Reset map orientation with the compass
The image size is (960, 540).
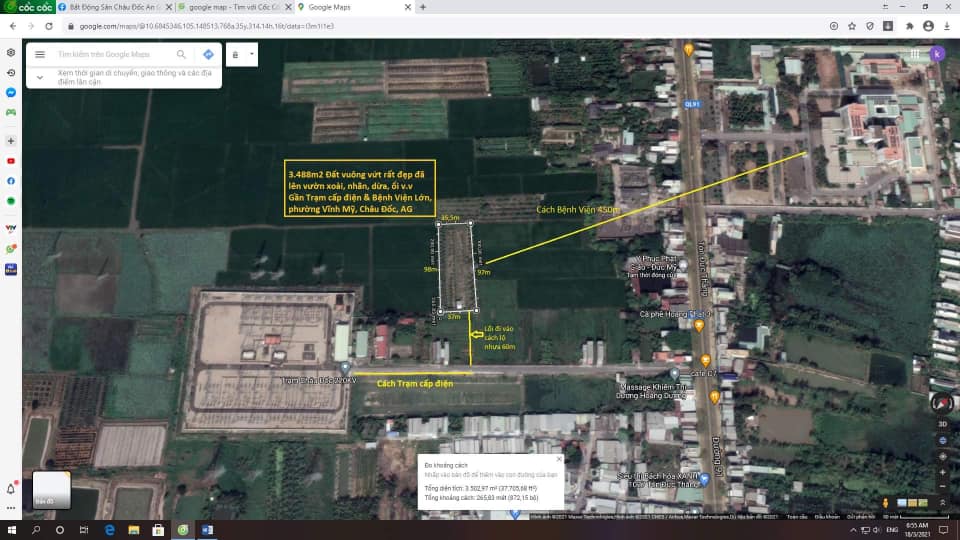[942, 403]
